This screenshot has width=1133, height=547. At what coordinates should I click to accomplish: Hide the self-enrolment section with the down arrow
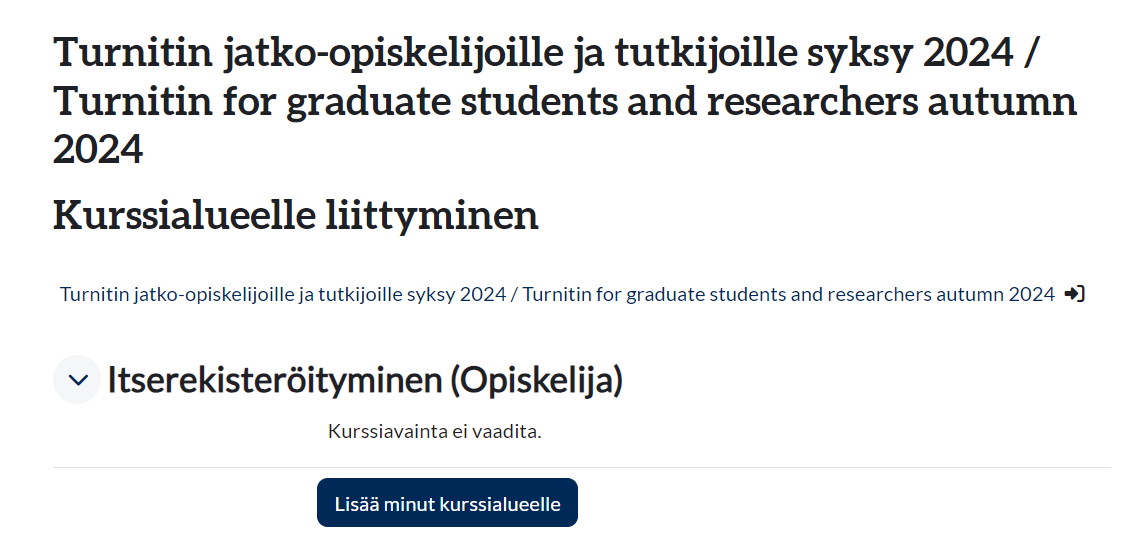point(77,380)
